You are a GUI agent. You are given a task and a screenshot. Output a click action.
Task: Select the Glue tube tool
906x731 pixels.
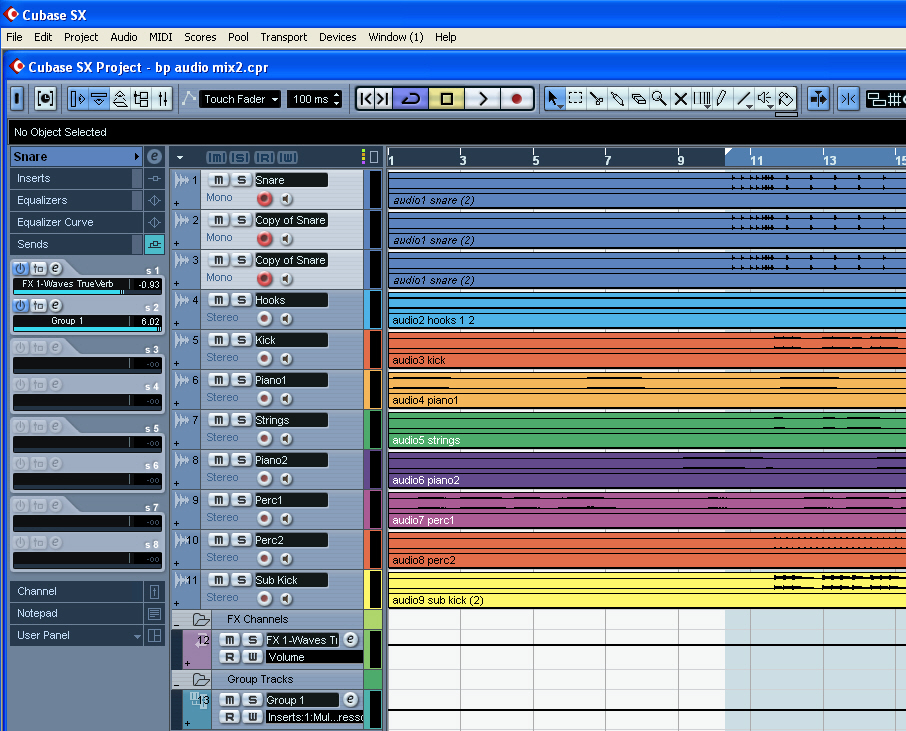[618, 99]
